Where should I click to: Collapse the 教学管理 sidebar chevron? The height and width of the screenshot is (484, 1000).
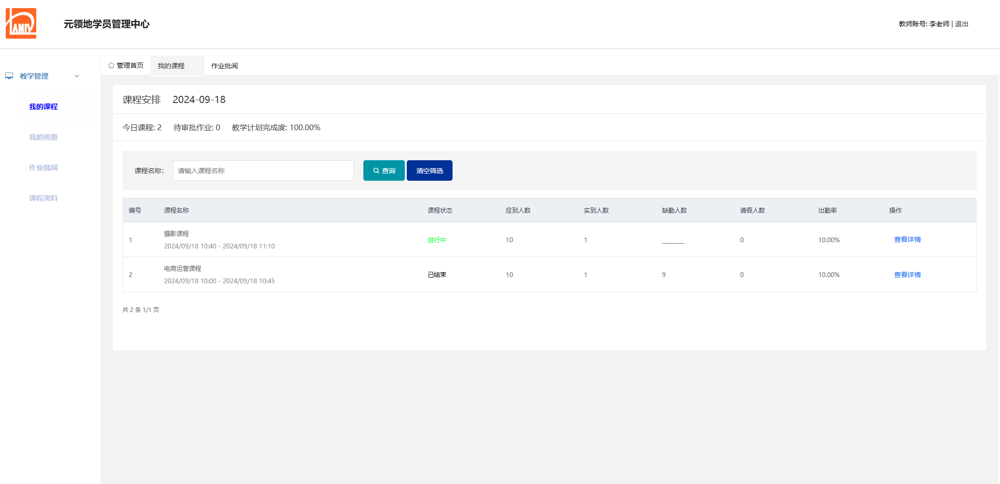[x=77, y=76]
